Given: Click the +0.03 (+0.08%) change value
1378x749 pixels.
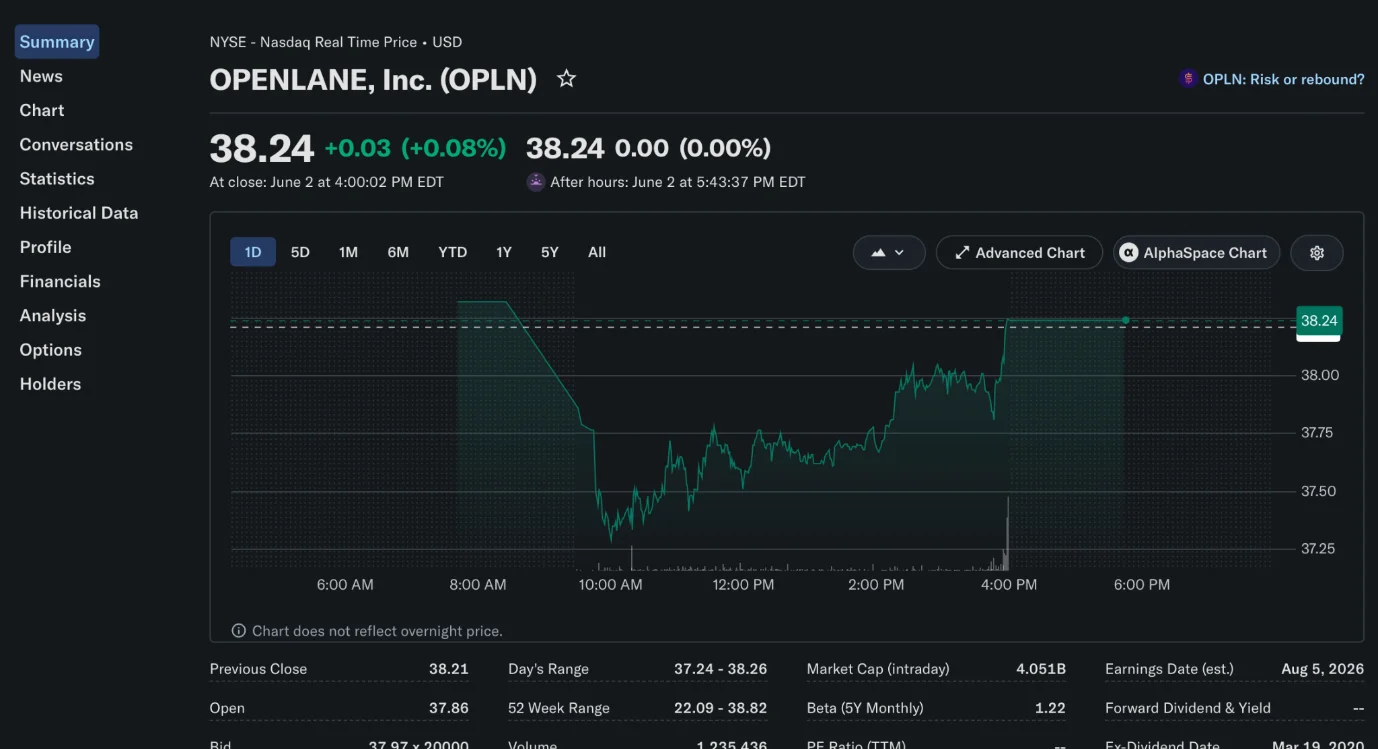Looking at the screenshot, I should click(x=415, y=148).
